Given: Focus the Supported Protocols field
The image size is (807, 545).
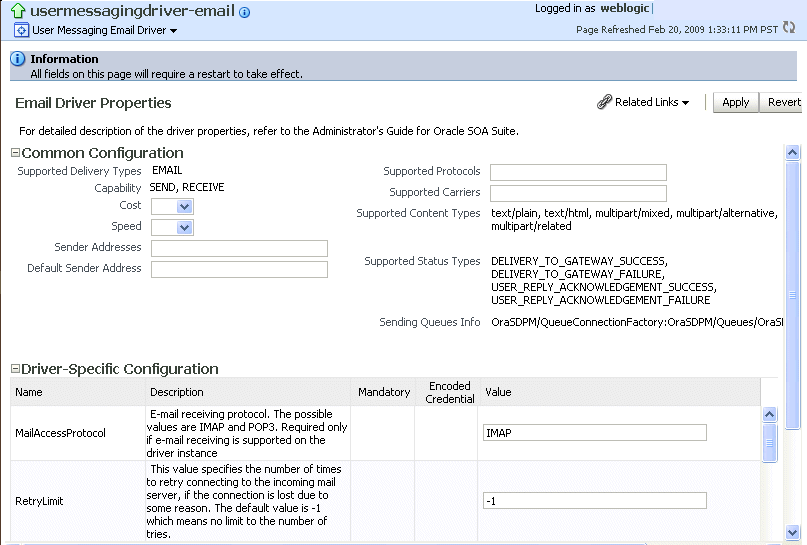Looking at the screenshot, I should tap(578, 172).
